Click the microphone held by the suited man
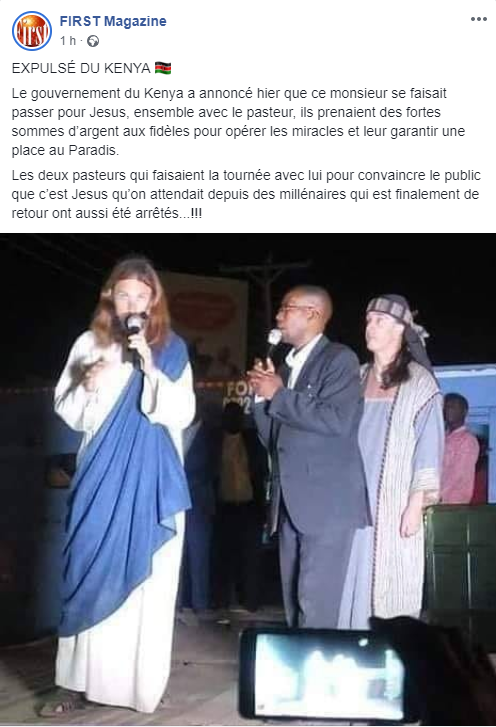496x727 pixels. (x=272, y=343)
